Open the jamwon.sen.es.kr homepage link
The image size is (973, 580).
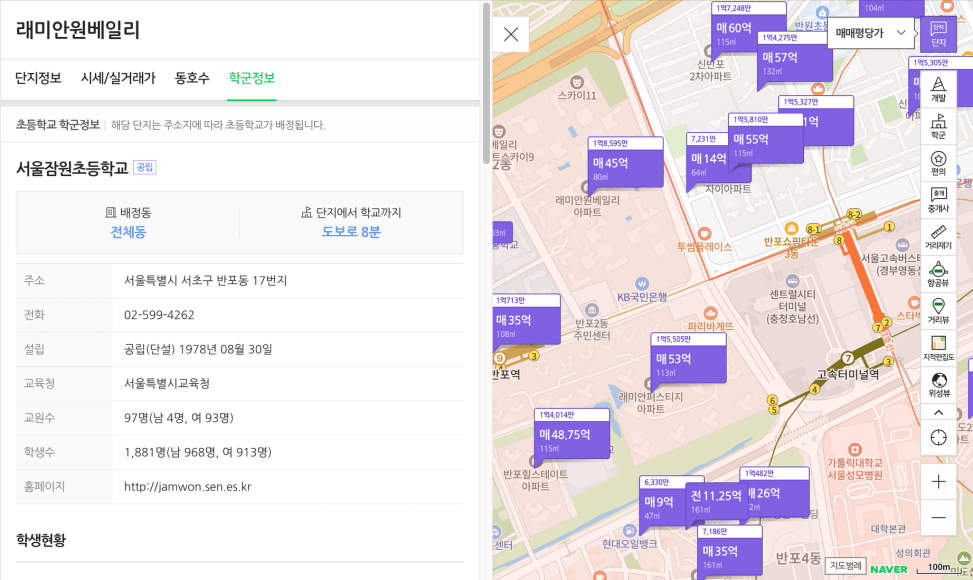[187, 487]
